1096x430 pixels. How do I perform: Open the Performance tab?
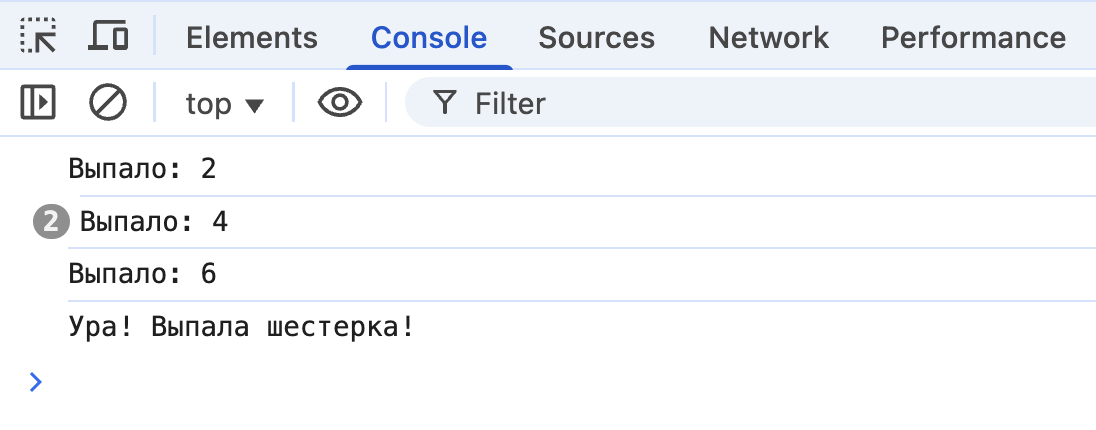[x=972, y=38]
